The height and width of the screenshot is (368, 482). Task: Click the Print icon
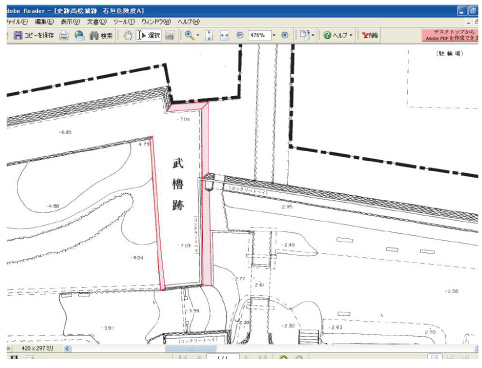tap(64, 35)
